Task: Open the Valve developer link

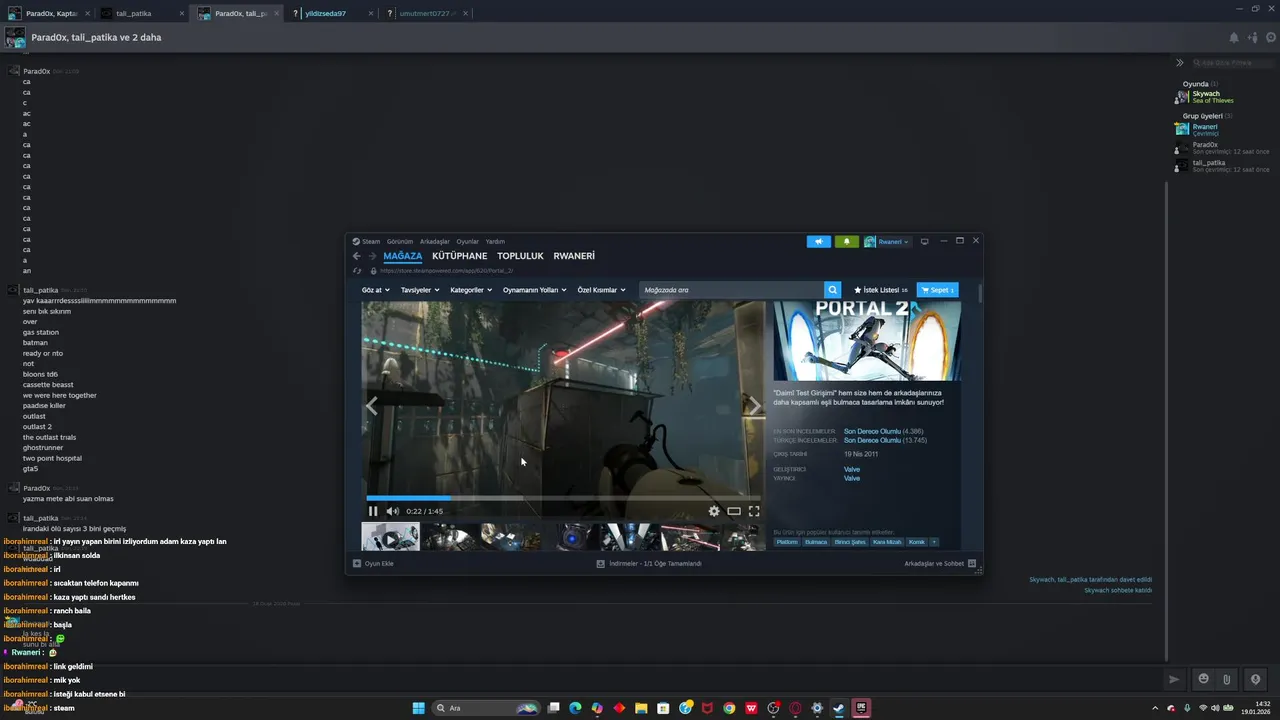Action: [x=852, y=469]
